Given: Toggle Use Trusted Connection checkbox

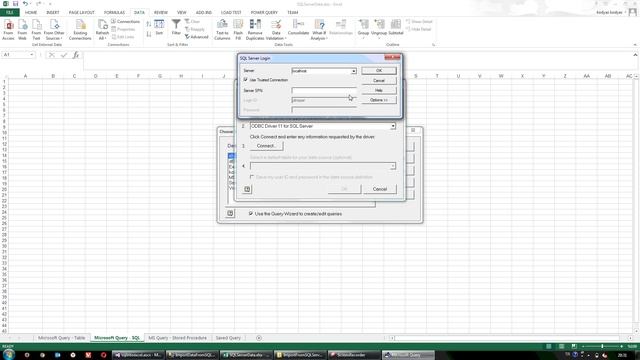Looking at the screenshot, I should (245, 80).
